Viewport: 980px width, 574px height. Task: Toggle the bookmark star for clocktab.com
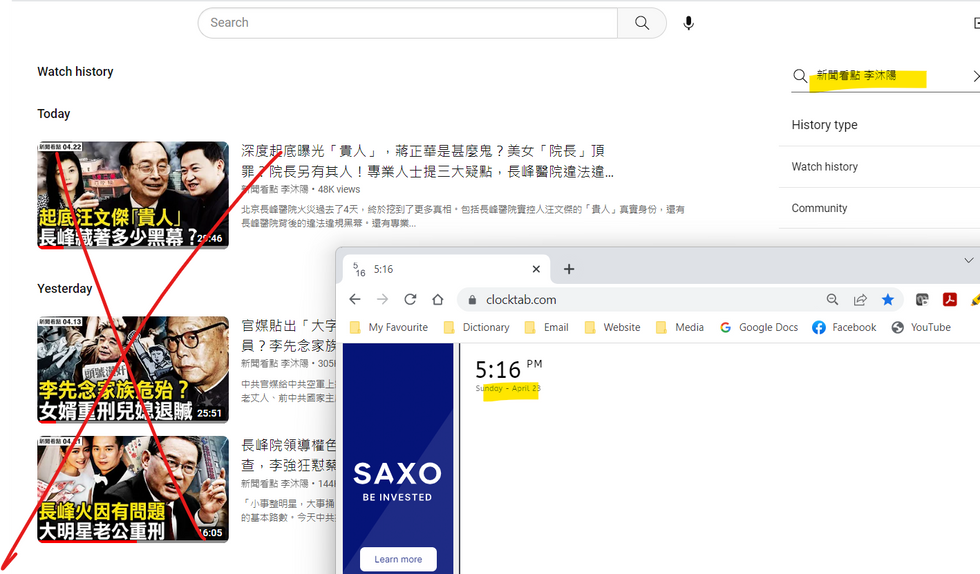pyautogui.click(x=888, y=300)
